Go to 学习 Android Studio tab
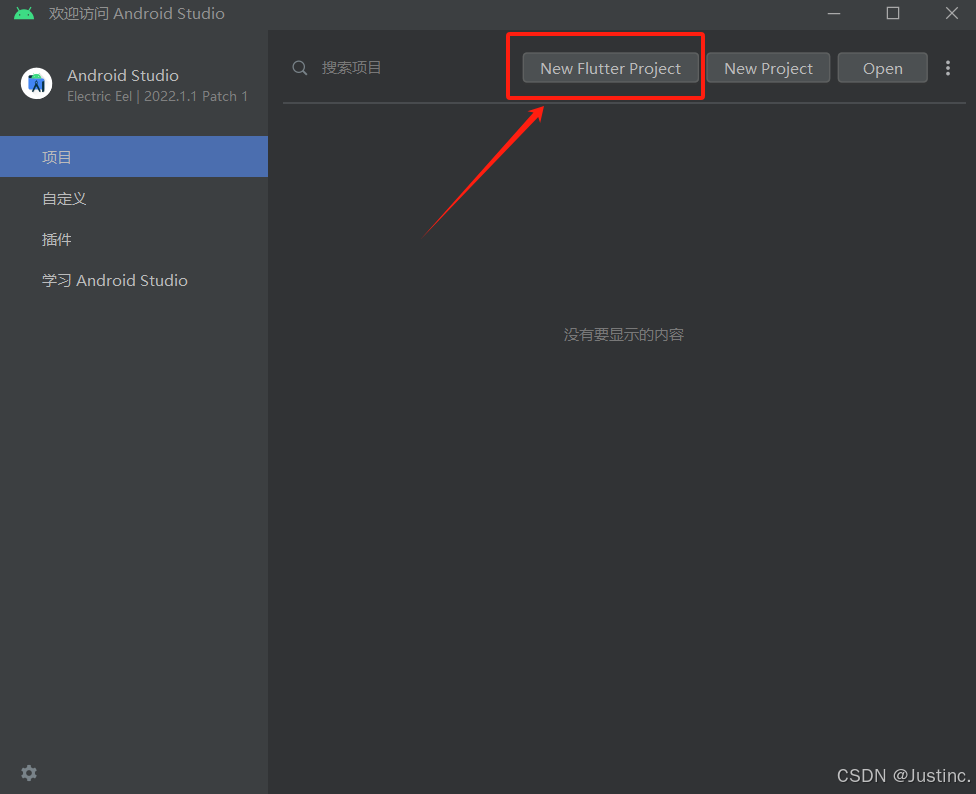 [x=134, y=281]
